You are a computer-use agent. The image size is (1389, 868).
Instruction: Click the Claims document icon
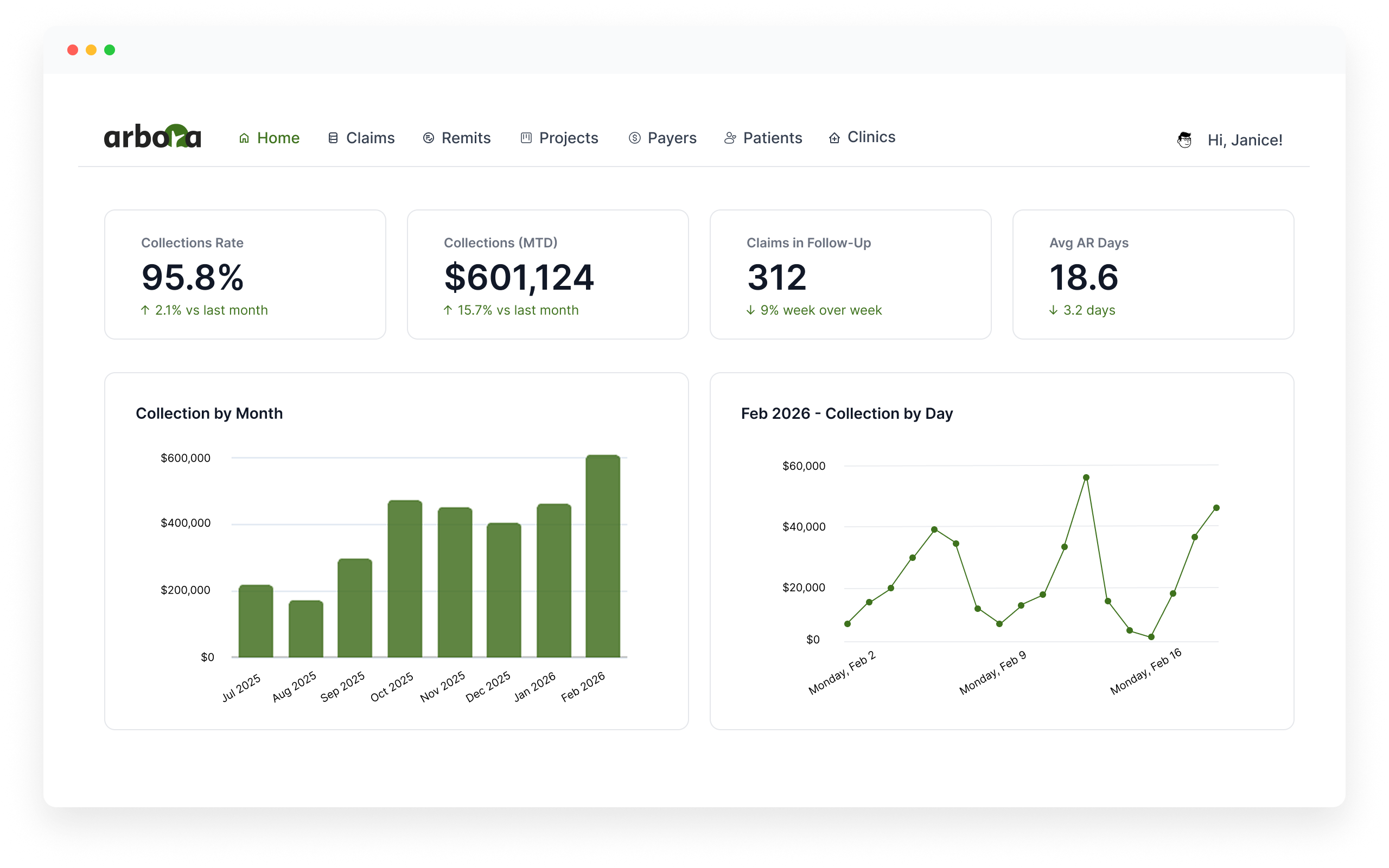click(333, 138)
